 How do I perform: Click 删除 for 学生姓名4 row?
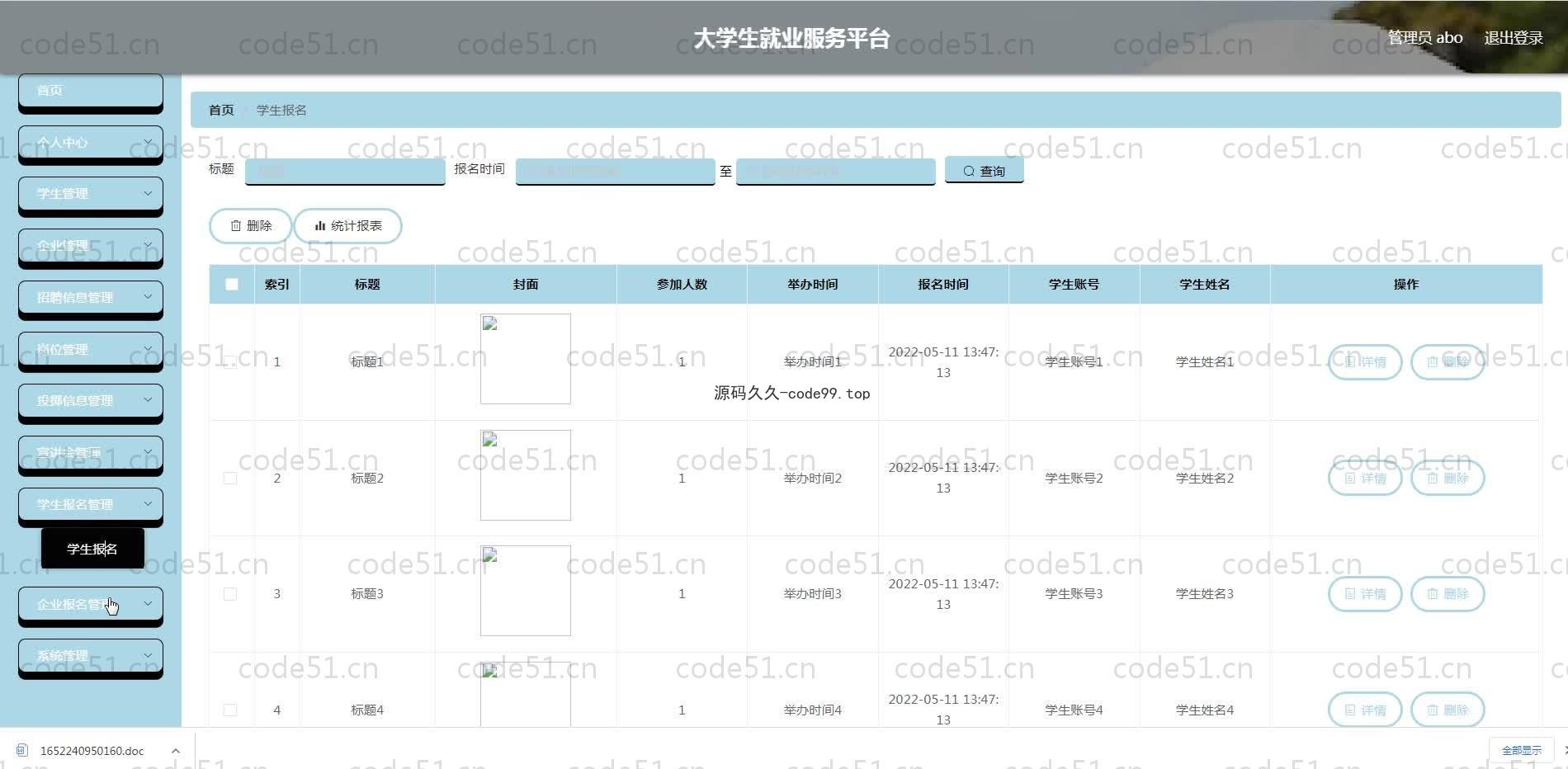(1448, 710)
